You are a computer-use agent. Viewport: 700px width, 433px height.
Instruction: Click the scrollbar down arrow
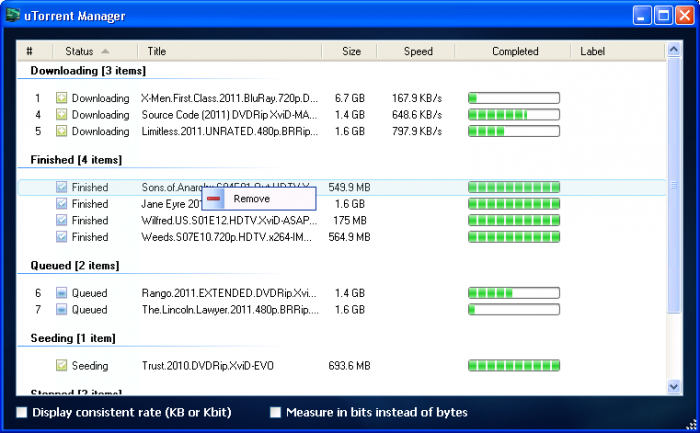(x=674, y=386)
